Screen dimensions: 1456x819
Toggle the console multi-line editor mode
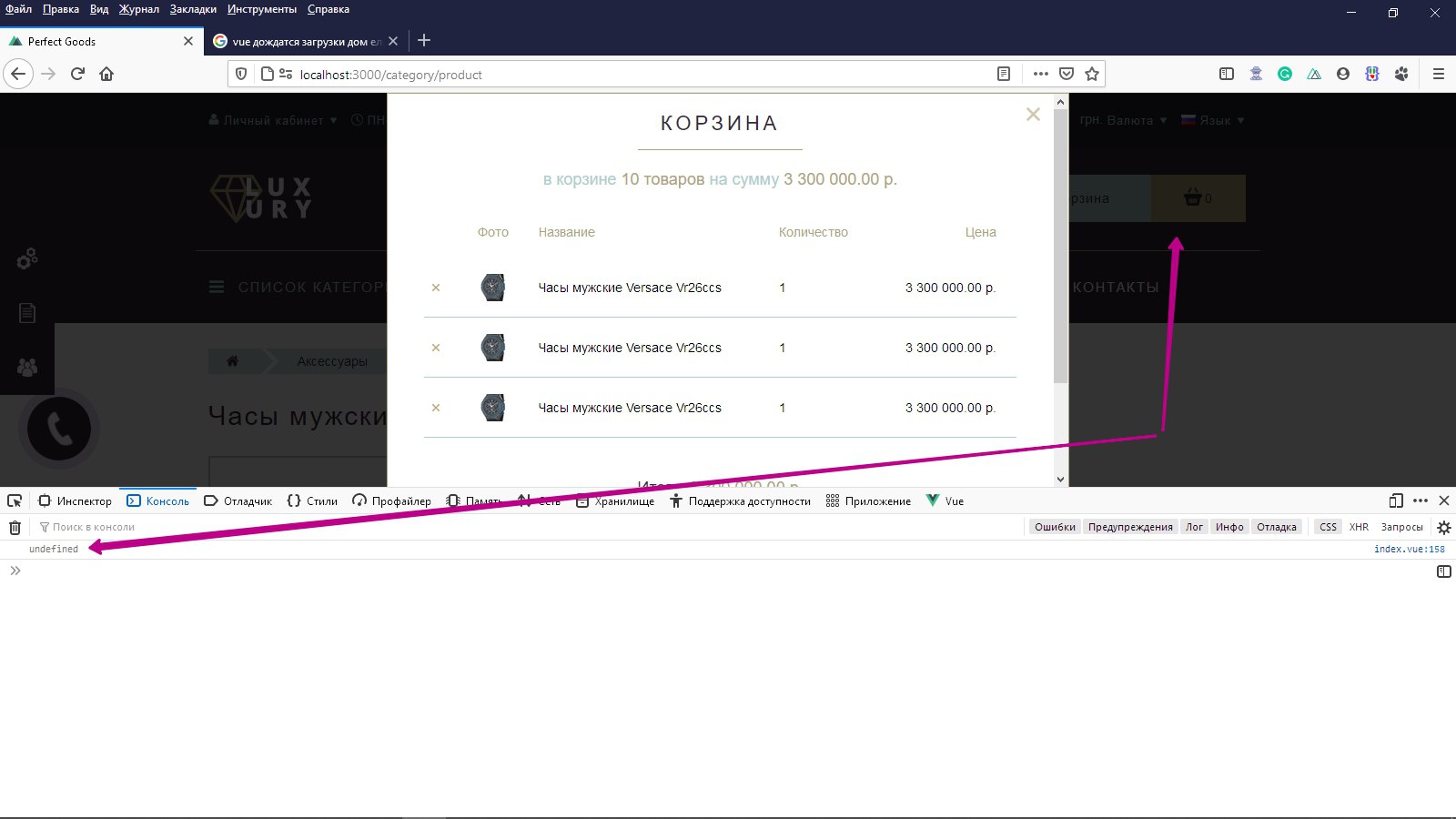[1444, 571]
